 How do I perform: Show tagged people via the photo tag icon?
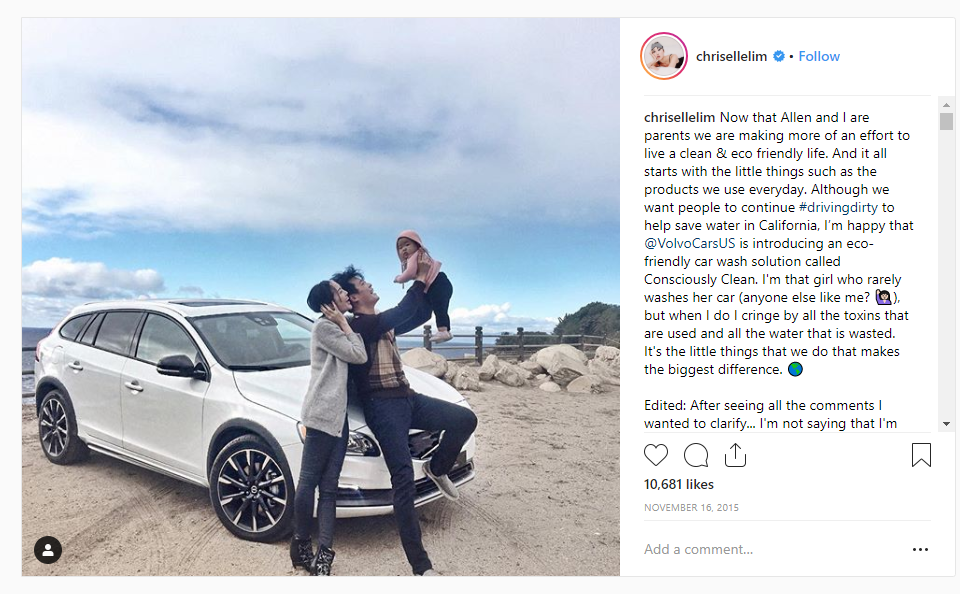(48, 550)
